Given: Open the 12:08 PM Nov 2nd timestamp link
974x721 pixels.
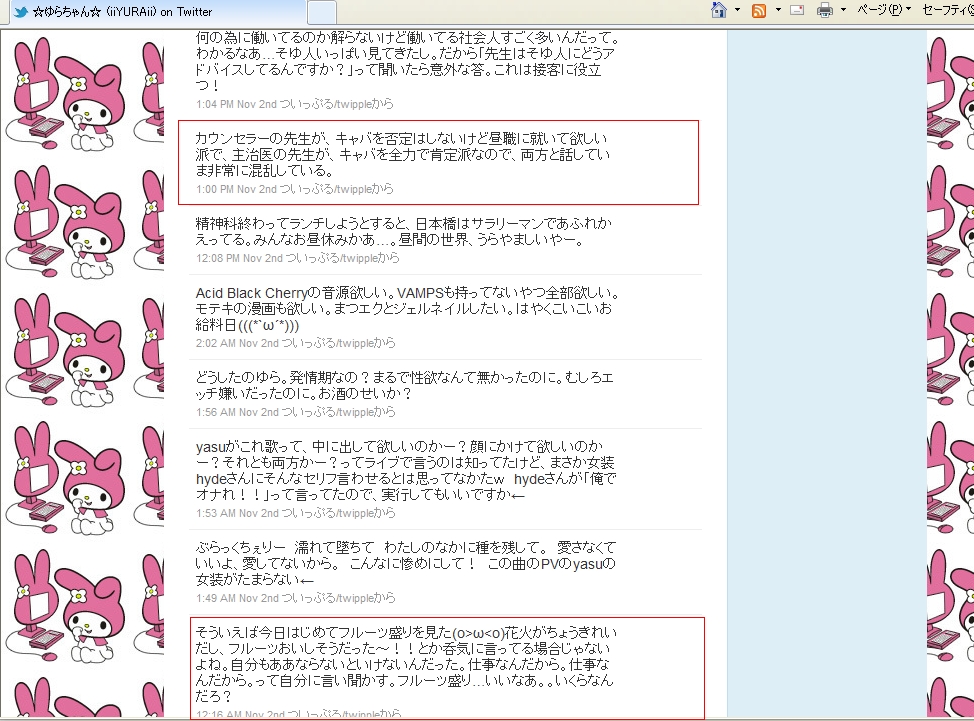Looking at the screenshot, I should (x=239, y=258).
